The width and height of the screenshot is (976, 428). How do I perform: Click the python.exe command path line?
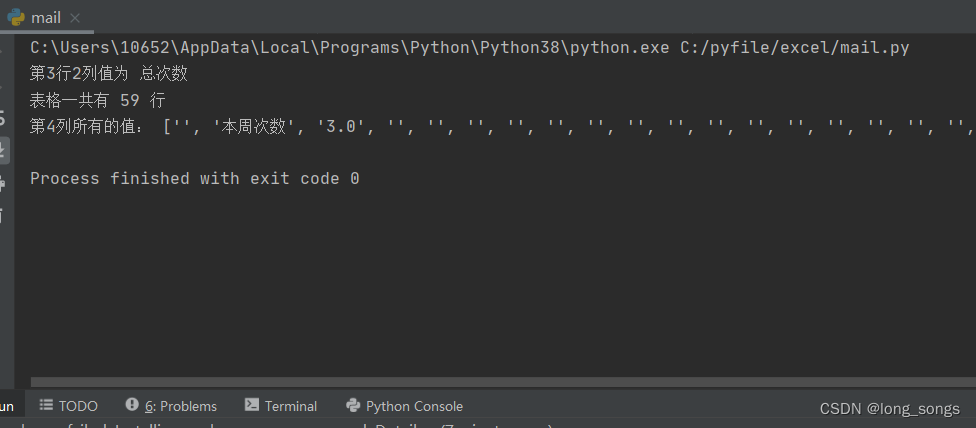coord(470,47)
